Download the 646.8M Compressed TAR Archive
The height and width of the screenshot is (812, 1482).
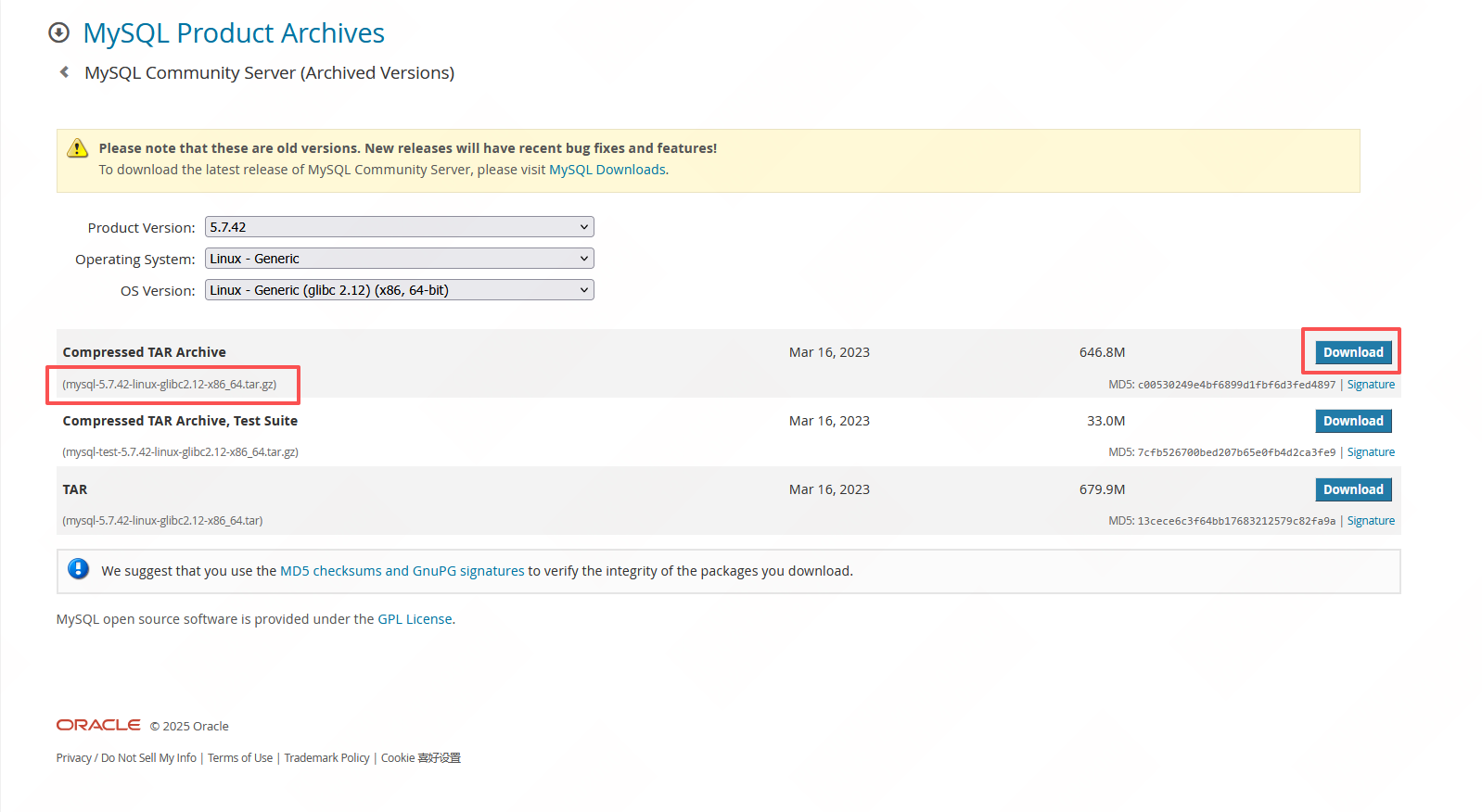click(x=1353, y=352)
